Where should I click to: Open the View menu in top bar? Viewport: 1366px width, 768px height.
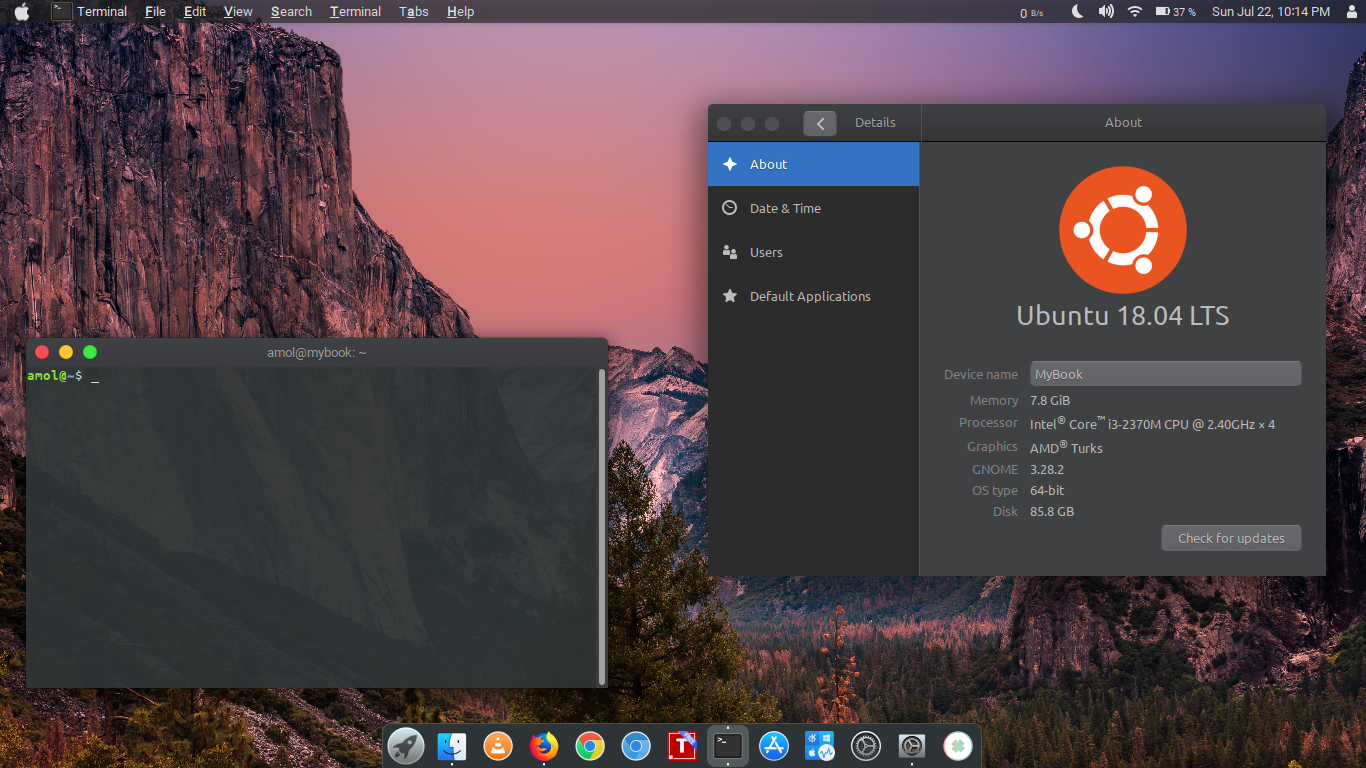pyautogui.click(x=238, y=12)
